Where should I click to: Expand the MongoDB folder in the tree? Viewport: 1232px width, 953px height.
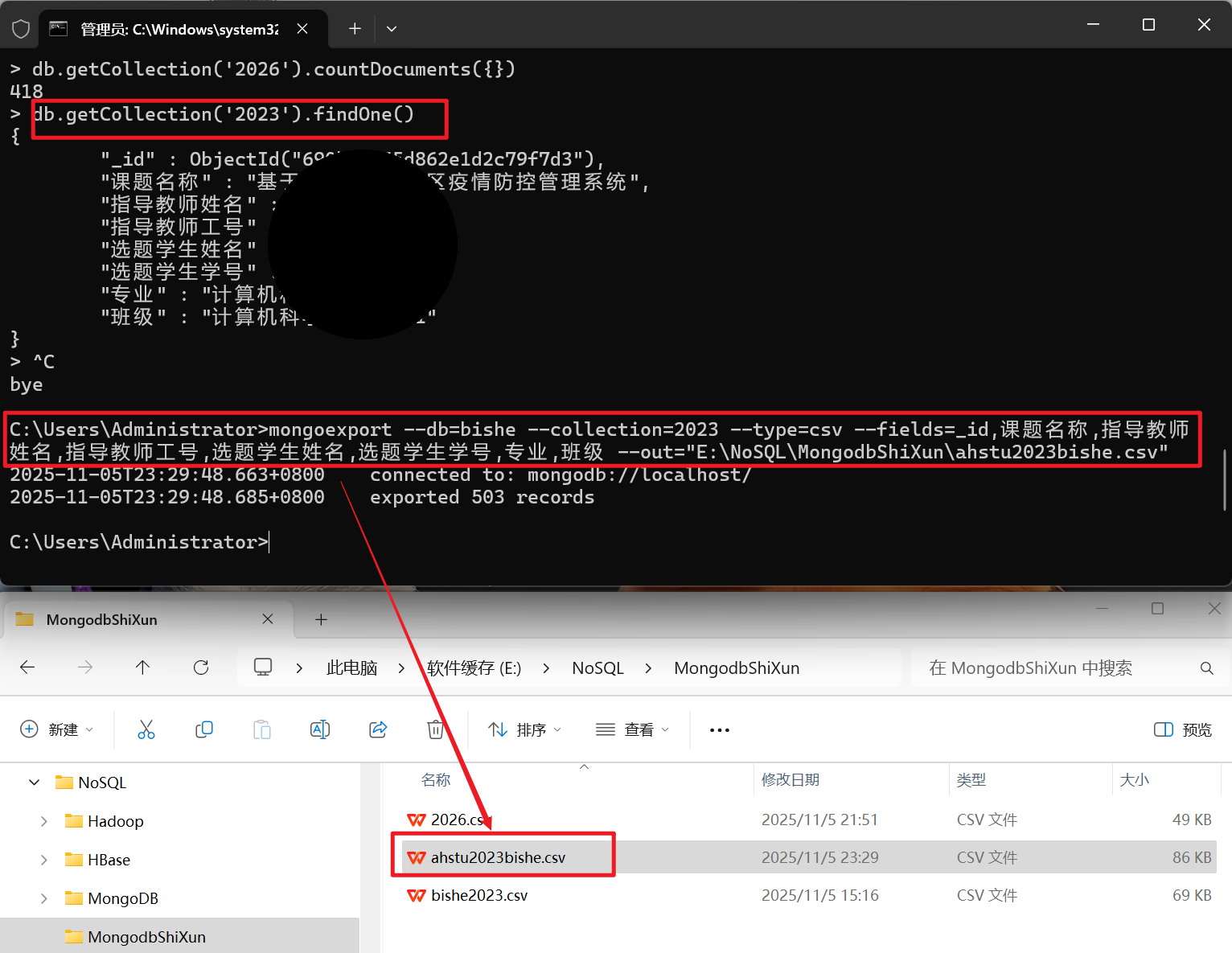tap(44, 898)
